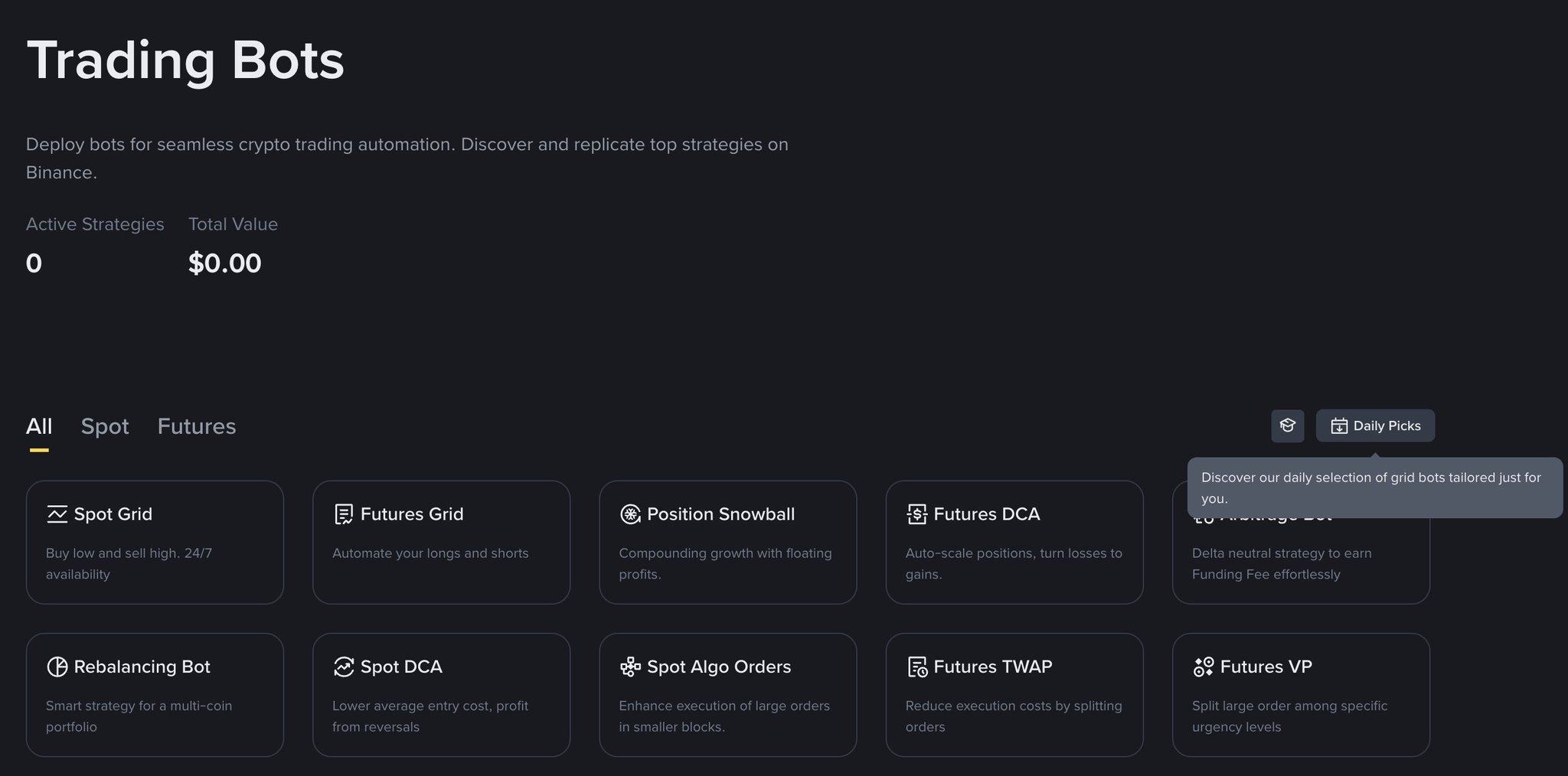Open the tutorial graduation cap button
Viewport: 1568px width, 776px height.
click(x=1287, y=425)
